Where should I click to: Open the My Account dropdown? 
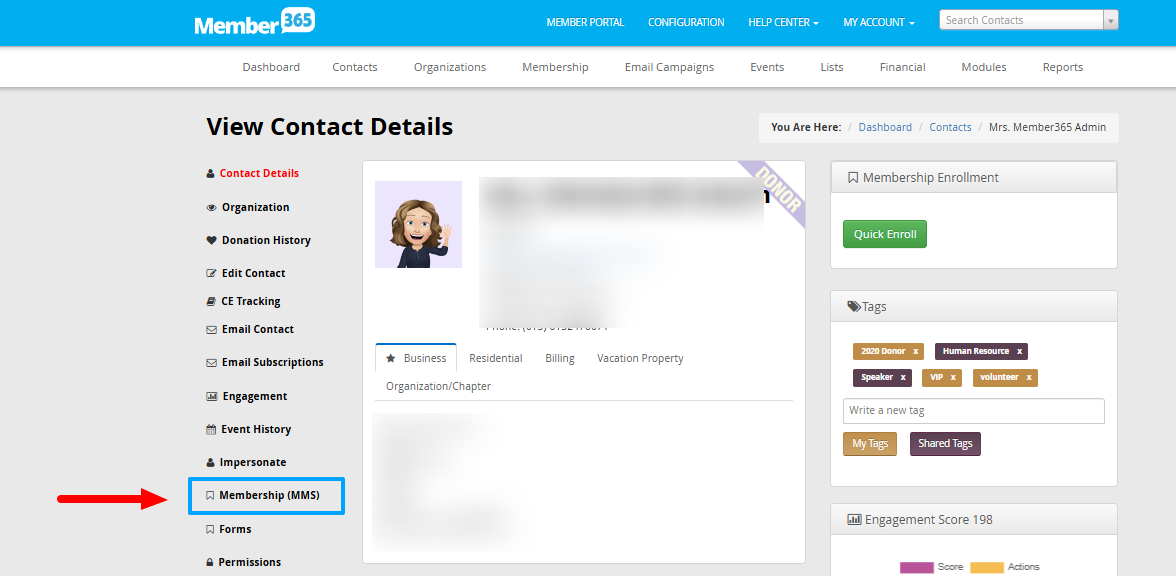click(878, 23)
